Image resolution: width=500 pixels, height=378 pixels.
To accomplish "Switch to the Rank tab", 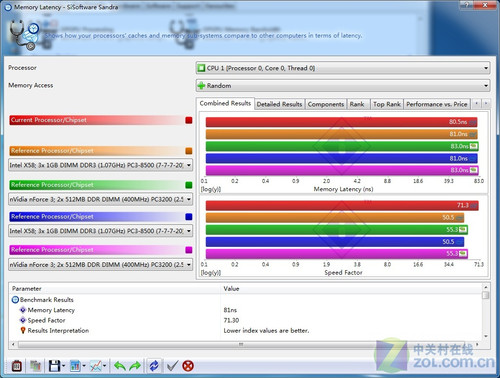I will click(357, 104).
